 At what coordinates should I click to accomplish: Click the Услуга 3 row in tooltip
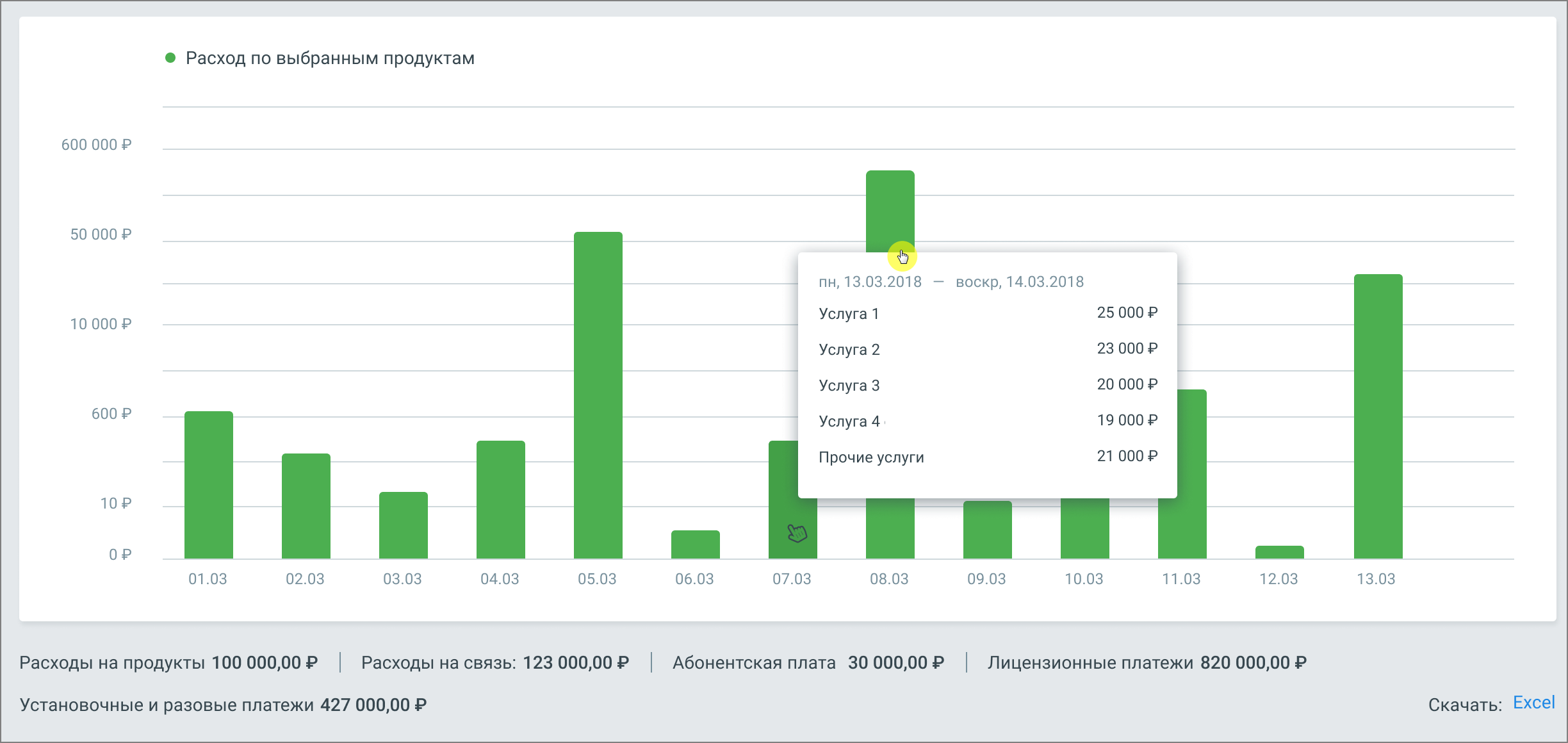(988, 385)
